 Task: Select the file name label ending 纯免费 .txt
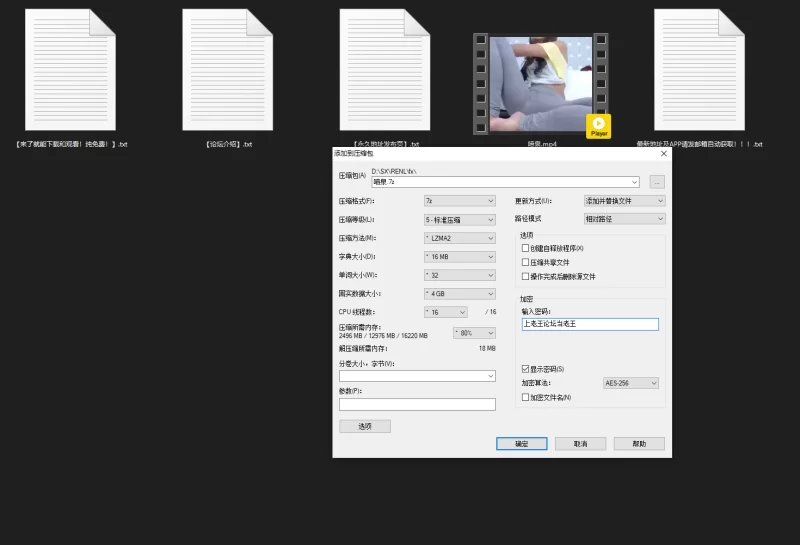[71, 144]
